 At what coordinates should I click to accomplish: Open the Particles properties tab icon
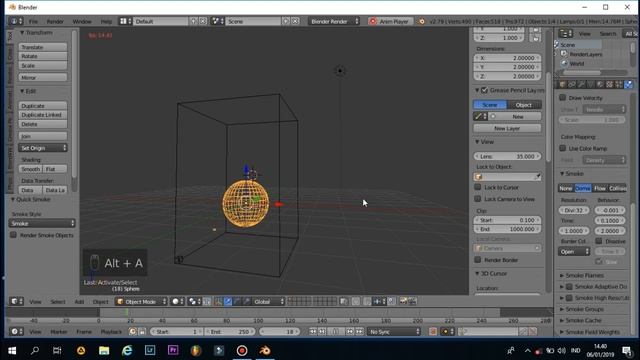click(619, 84)
